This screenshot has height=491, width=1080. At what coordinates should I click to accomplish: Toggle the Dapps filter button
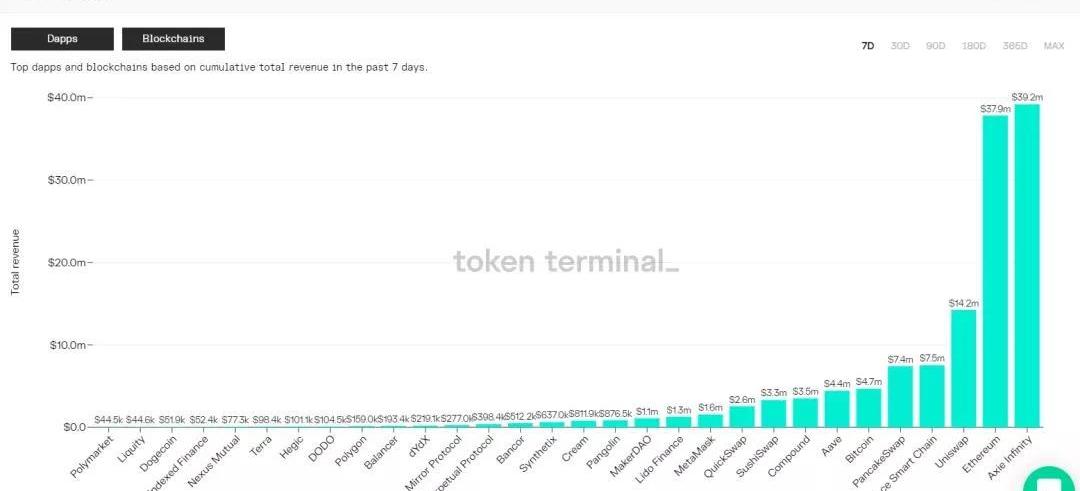62,39
